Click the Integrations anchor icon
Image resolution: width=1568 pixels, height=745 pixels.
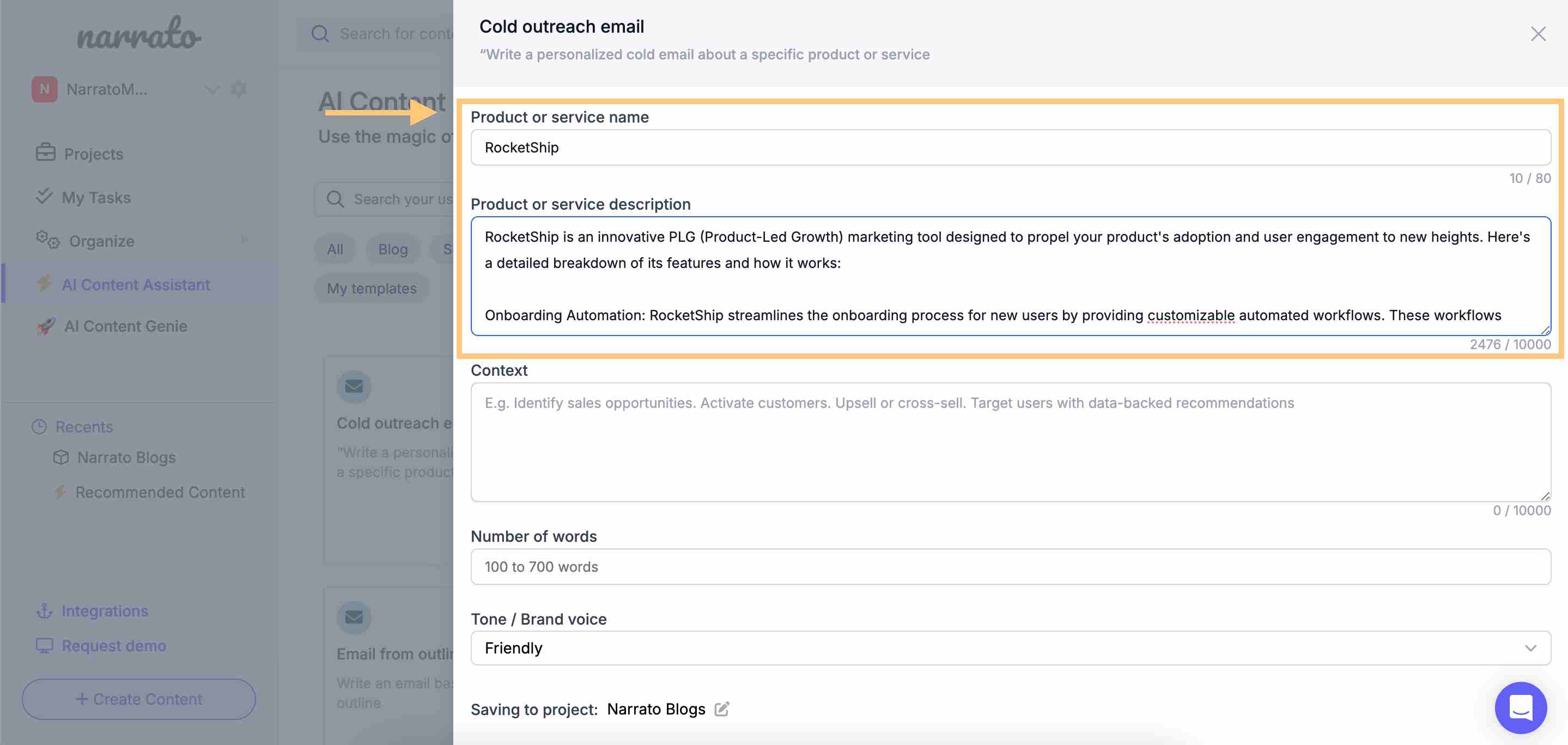click(45, 610)
